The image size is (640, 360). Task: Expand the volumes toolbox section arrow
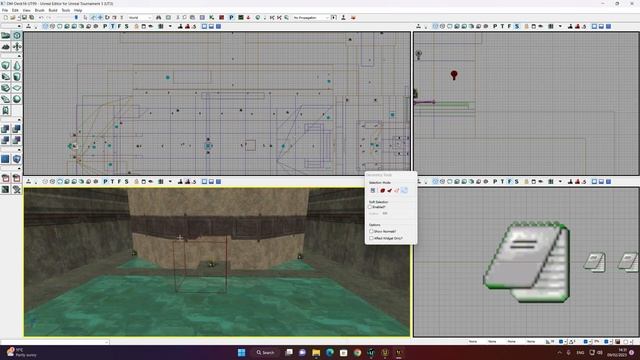point(19,149)
